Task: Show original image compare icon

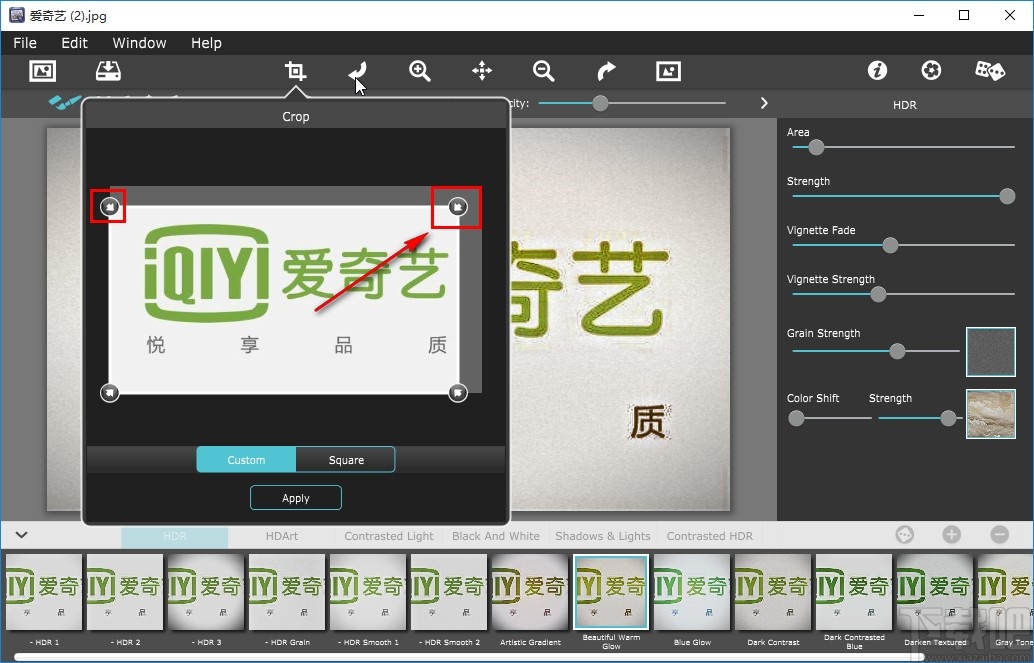Action: (x=668, y=71)
